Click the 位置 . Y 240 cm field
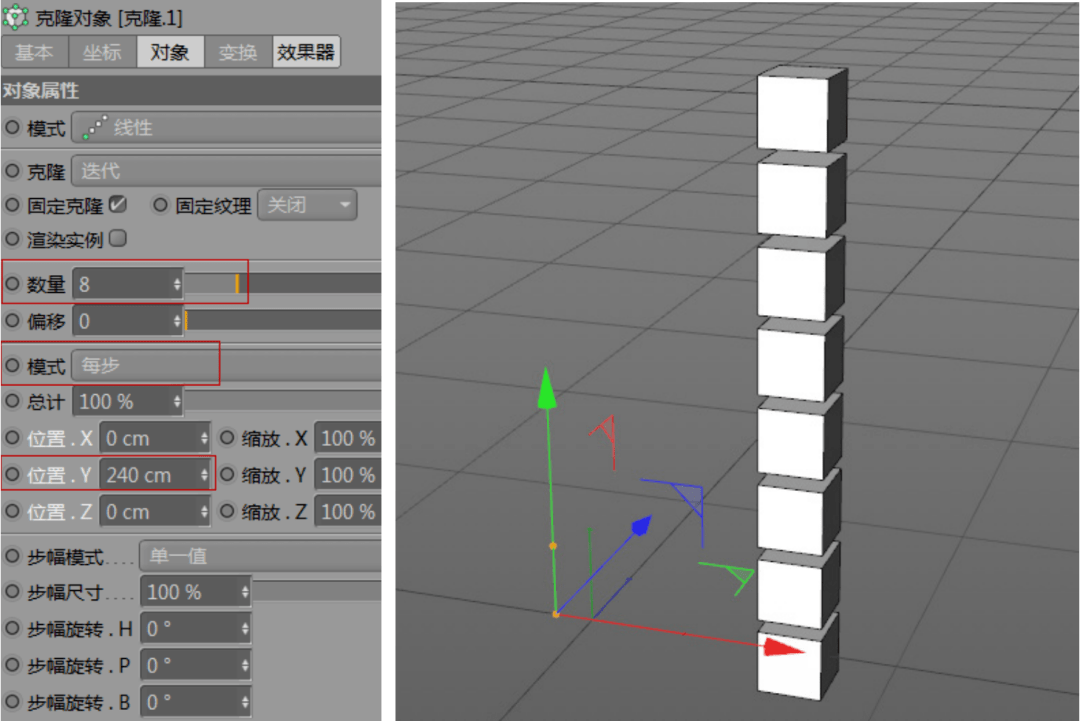The image size is (1080, 721). tap(155, 474)
